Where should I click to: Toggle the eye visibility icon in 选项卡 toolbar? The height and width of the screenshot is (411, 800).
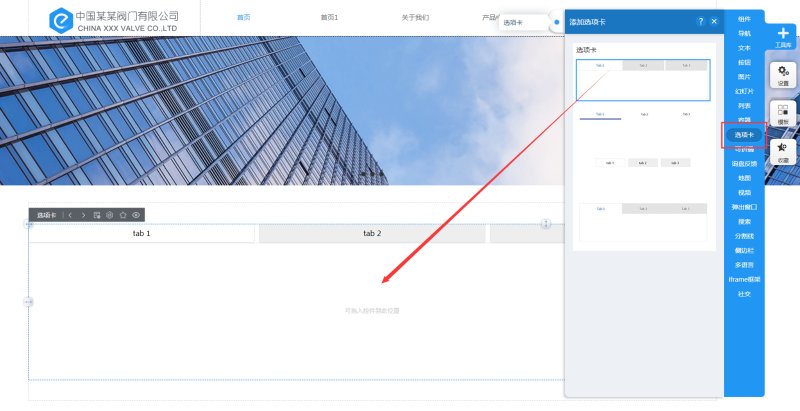136,215
